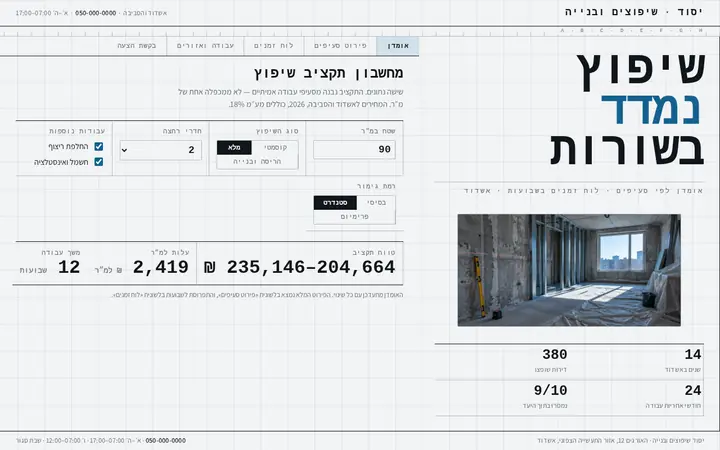This screenshot has height=450, width=720.
Task: Click the renovation room photo
Action: point(569,270)
